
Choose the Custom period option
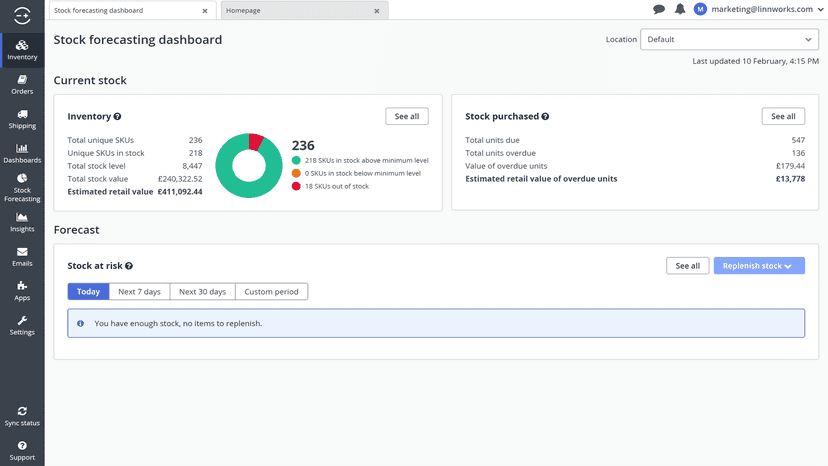point(271,292)
